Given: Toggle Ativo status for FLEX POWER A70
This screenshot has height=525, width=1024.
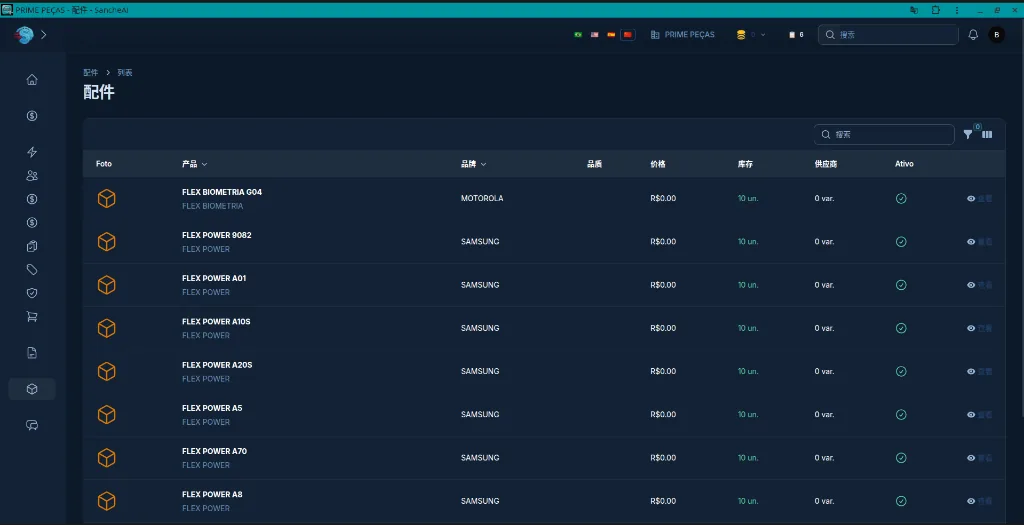Looking at the screenshot, I should pos(901,458).
